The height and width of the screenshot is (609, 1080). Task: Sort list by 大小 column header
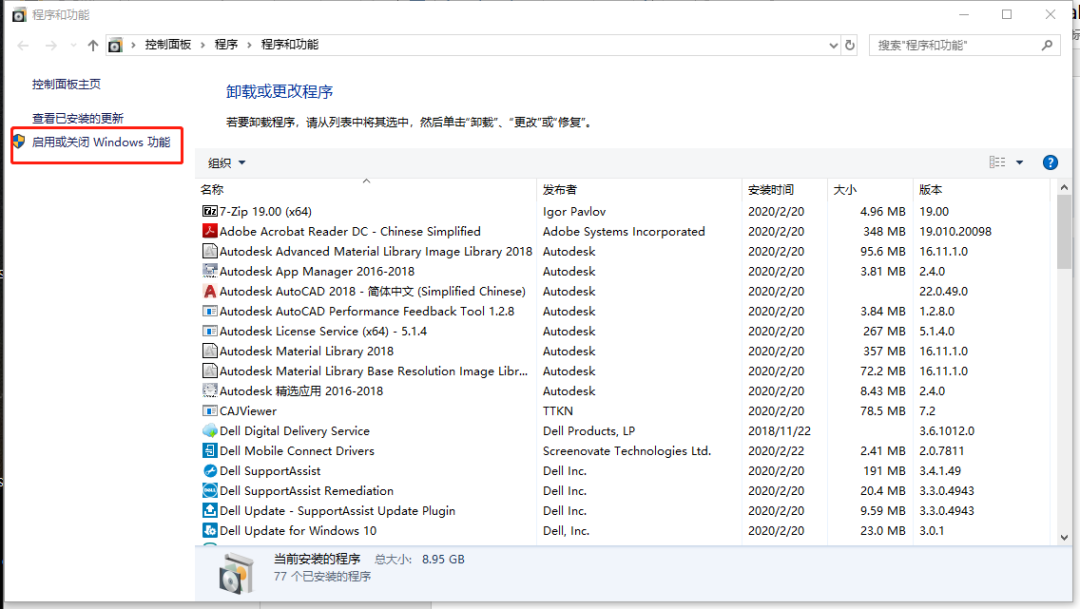pyautogui.click(x=870, y=189)
